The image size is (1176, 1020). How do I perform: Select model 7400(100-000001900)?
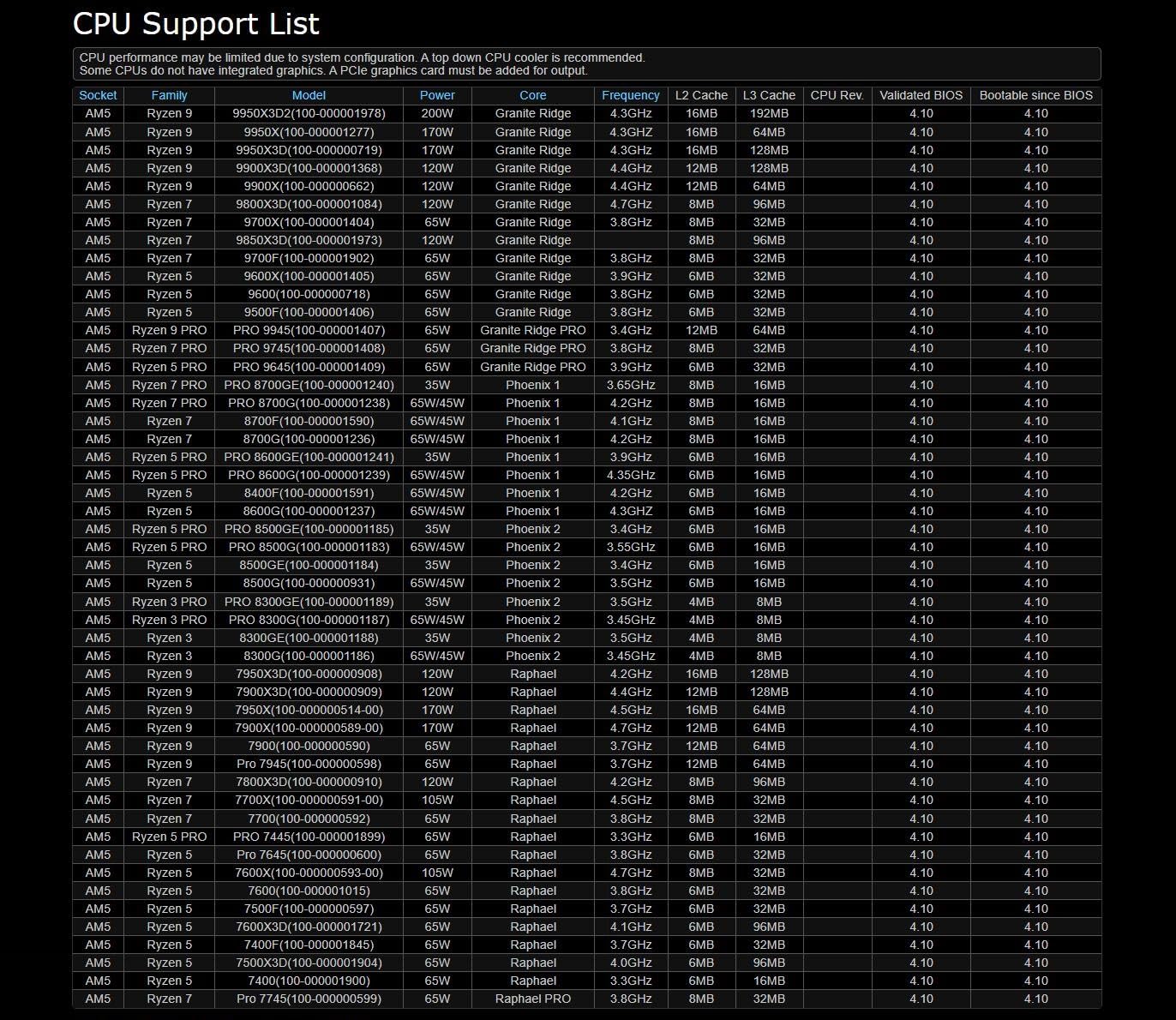309,981
